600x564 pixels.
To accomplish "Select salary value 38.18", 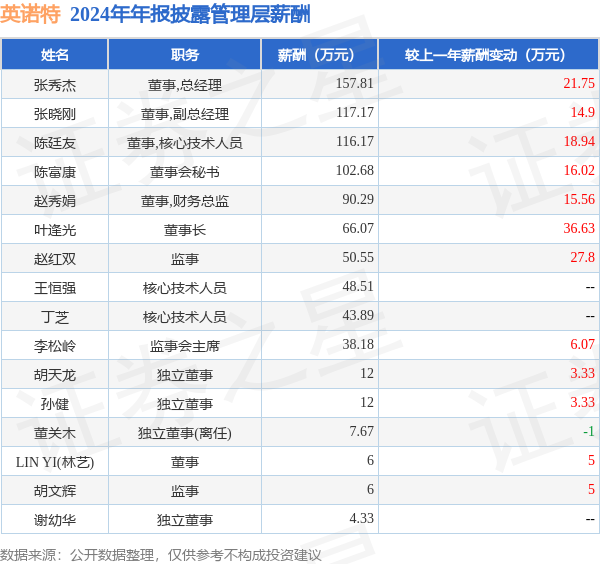I will coord(358,344).
